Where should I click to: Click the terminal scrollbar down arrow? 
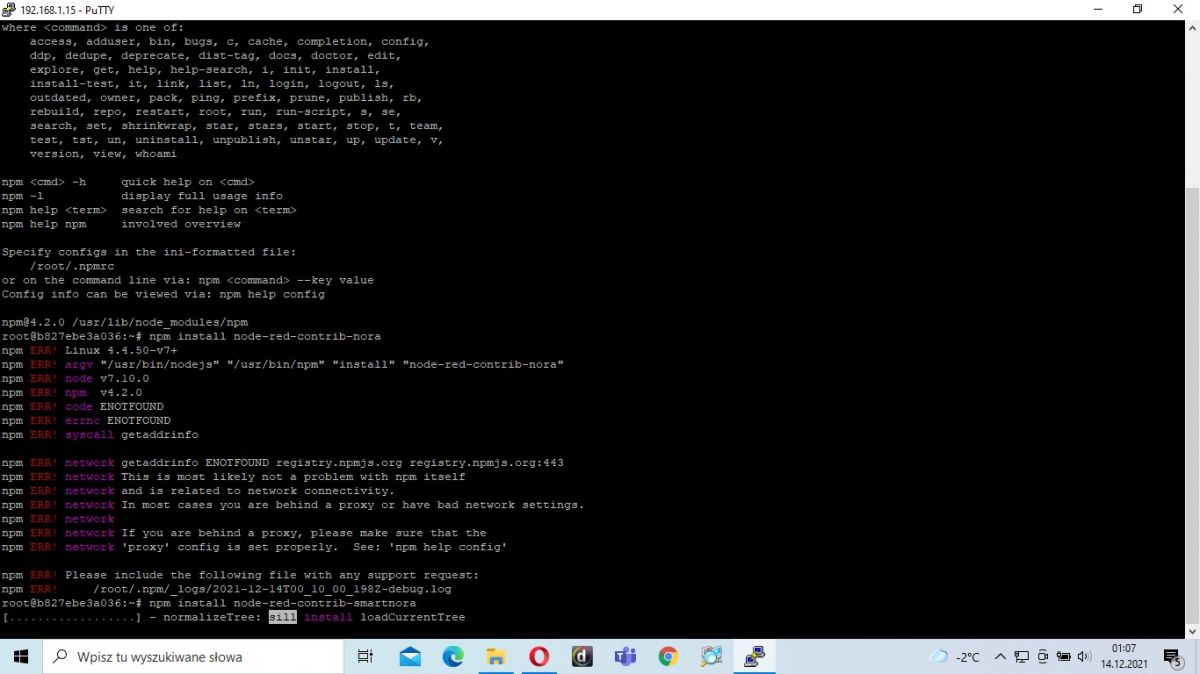tap(1192, 631)
